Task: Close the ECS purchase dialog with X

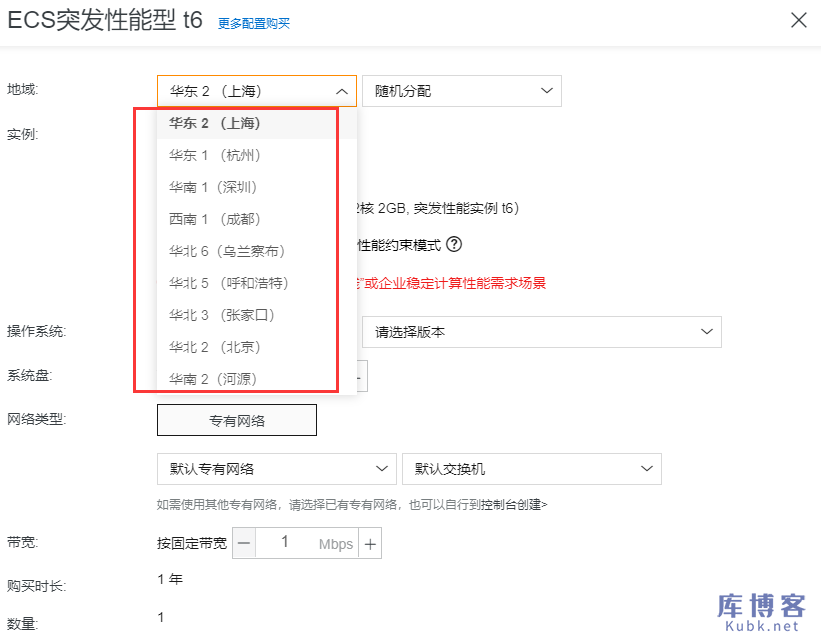Action: tap(798, 20)
